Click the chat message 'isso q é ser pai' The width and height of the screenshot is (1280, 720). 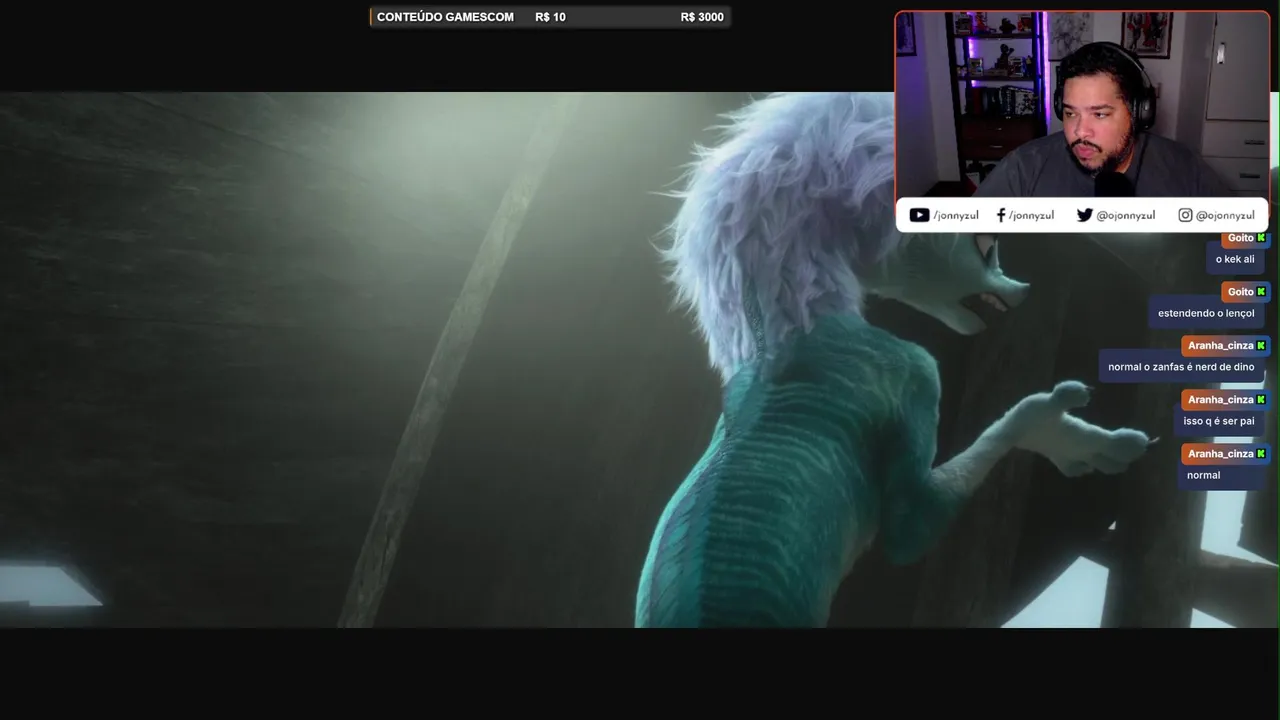tap(1218, 421)
